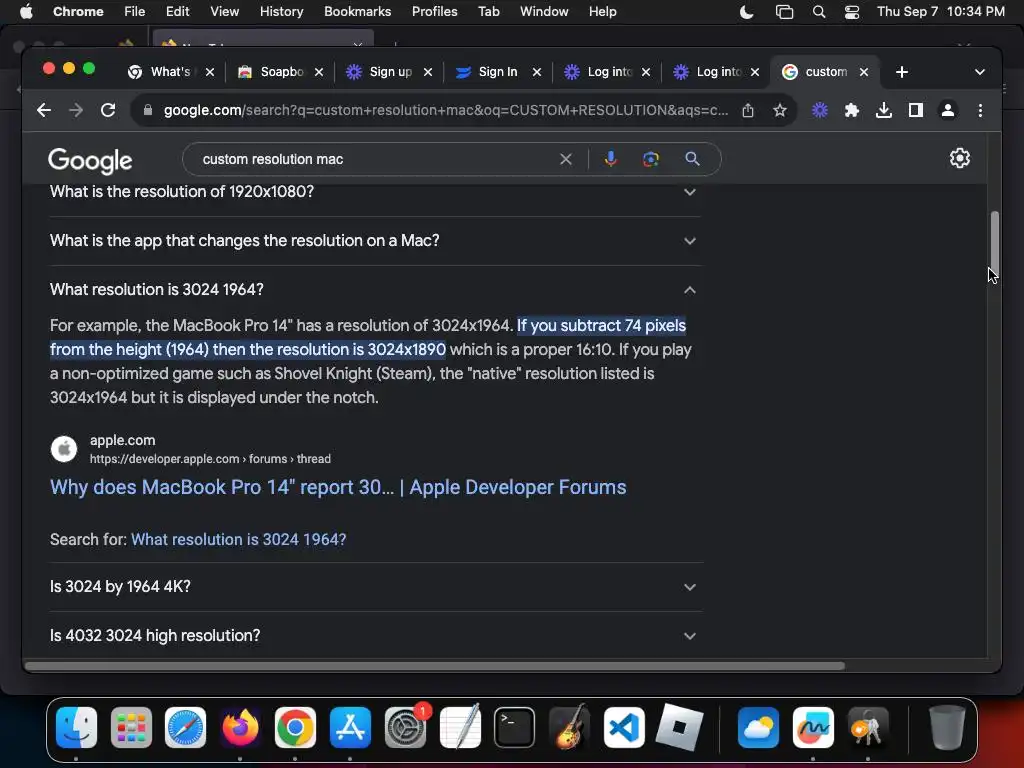Open Control Center in menu bar

click(x=852, y=12)
